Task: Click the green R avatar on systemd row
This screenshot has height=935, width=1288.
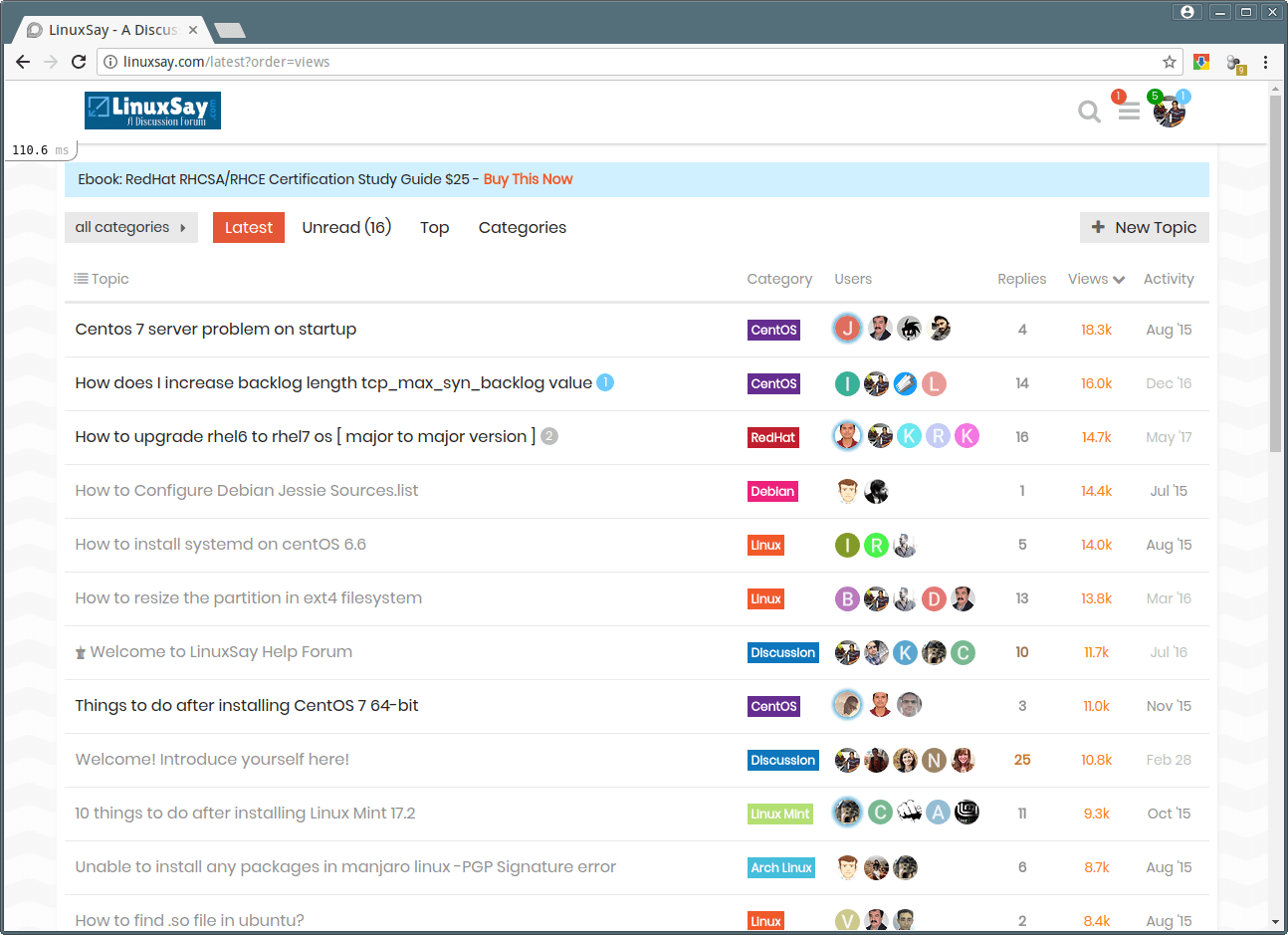Action: click(x=876, y=545)
